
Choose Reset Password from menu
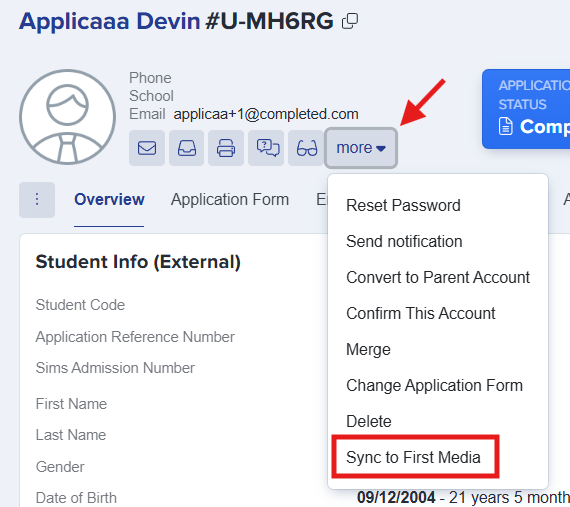[x=403, y=205]
